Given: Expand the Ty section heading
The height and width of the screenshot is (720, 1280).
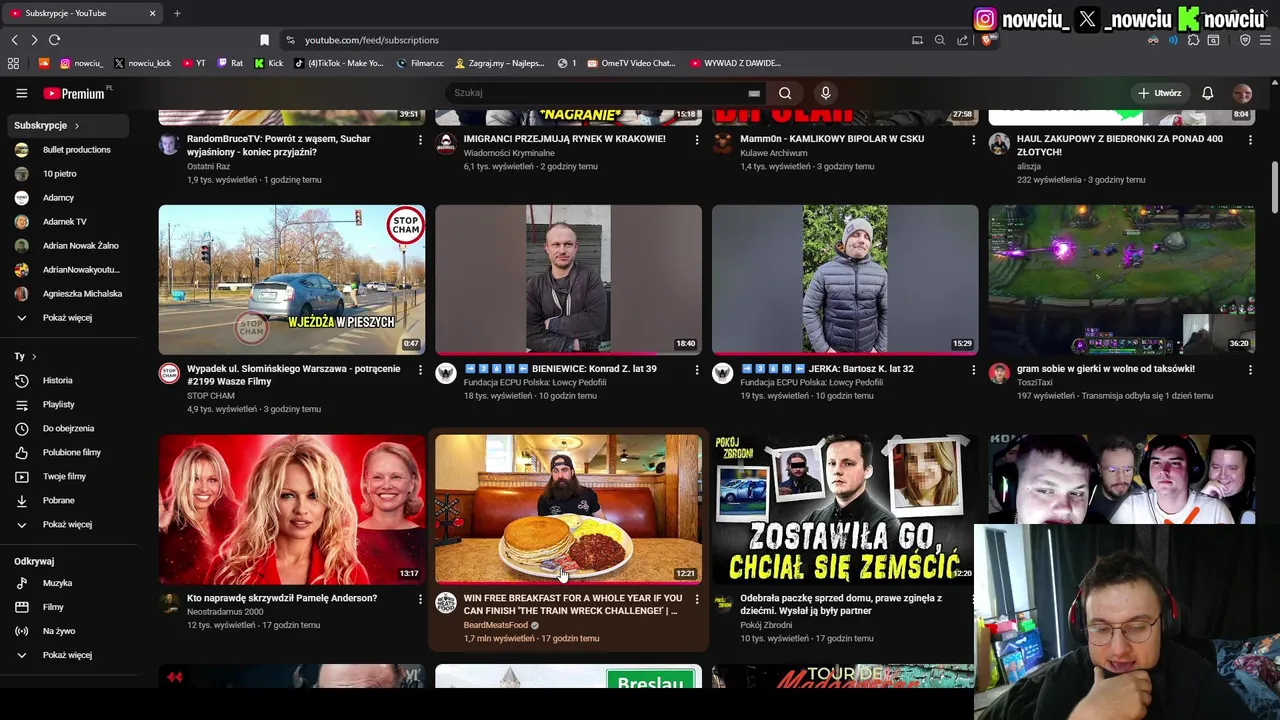Looking at the screenshot, I should [x=25, y=356].
